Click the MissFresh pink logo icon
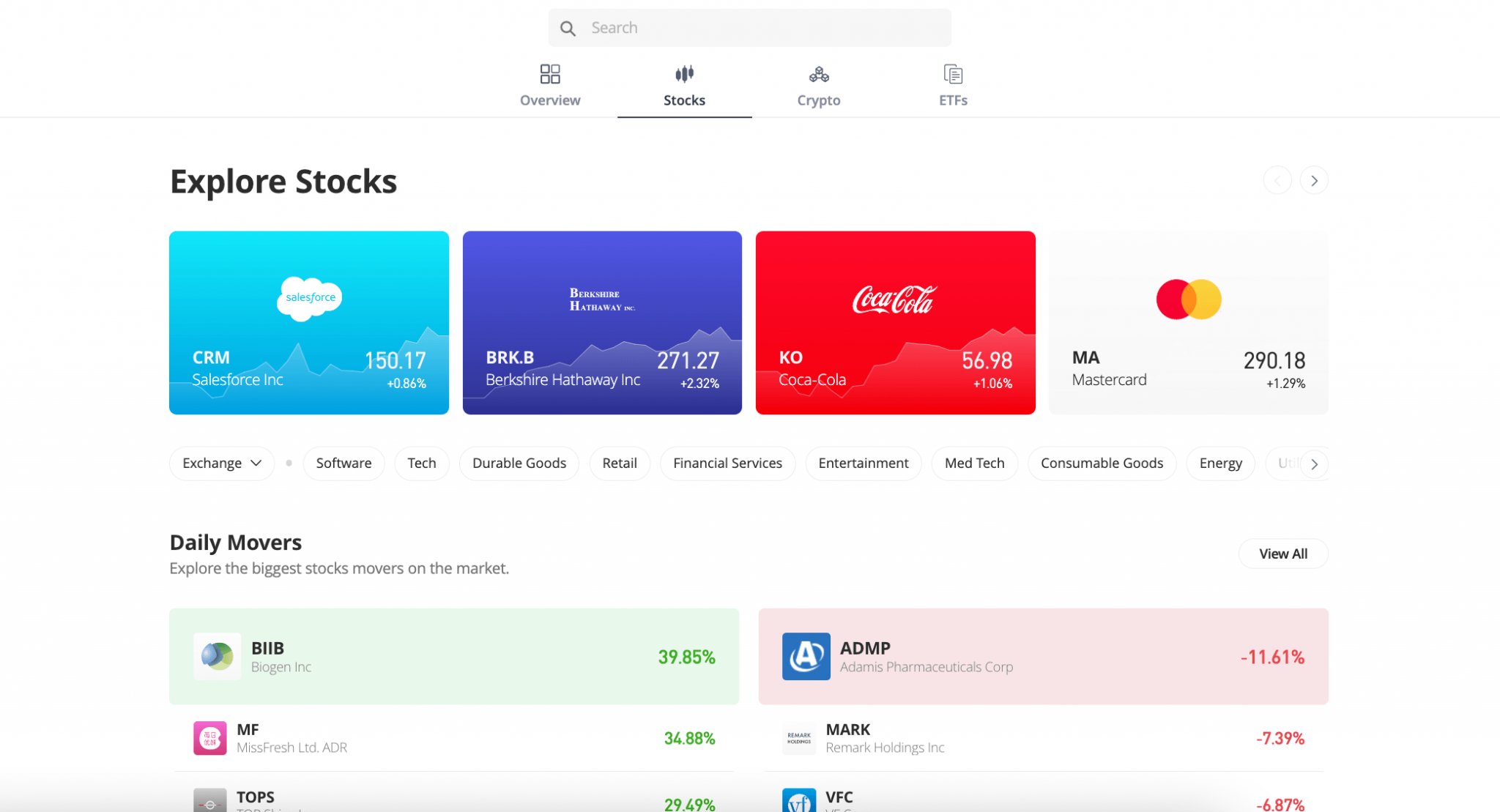Screen dimensions: 1500x812 coord(209,738)
